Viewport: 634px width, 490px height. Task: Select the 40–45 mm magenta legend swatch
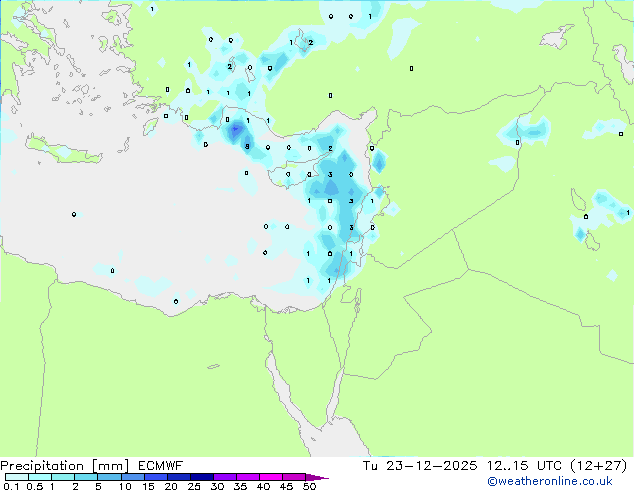(271, 477)
